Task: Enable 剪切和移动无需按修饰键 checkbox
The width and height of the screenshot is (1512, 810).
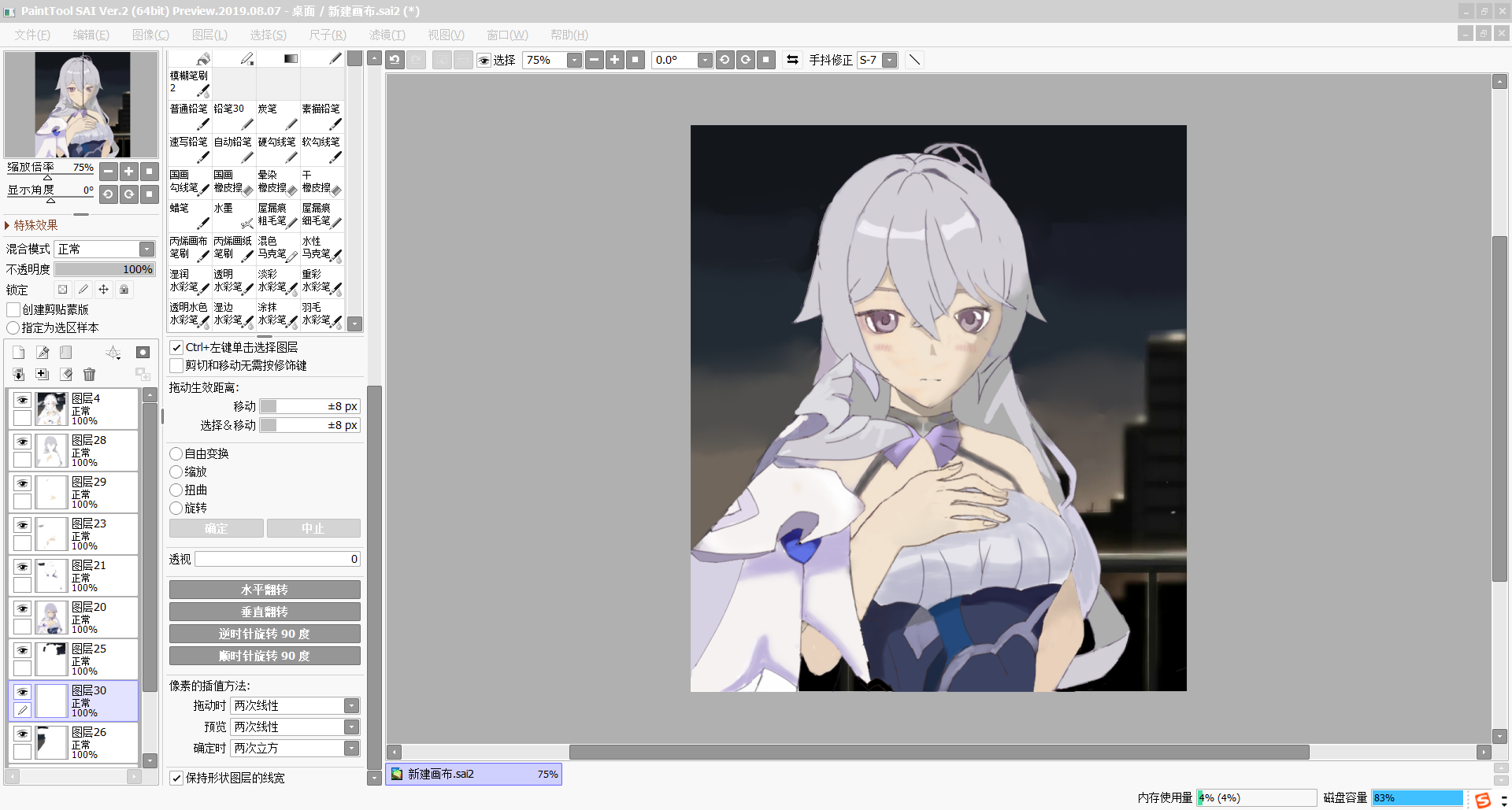Action: [177, 365]
